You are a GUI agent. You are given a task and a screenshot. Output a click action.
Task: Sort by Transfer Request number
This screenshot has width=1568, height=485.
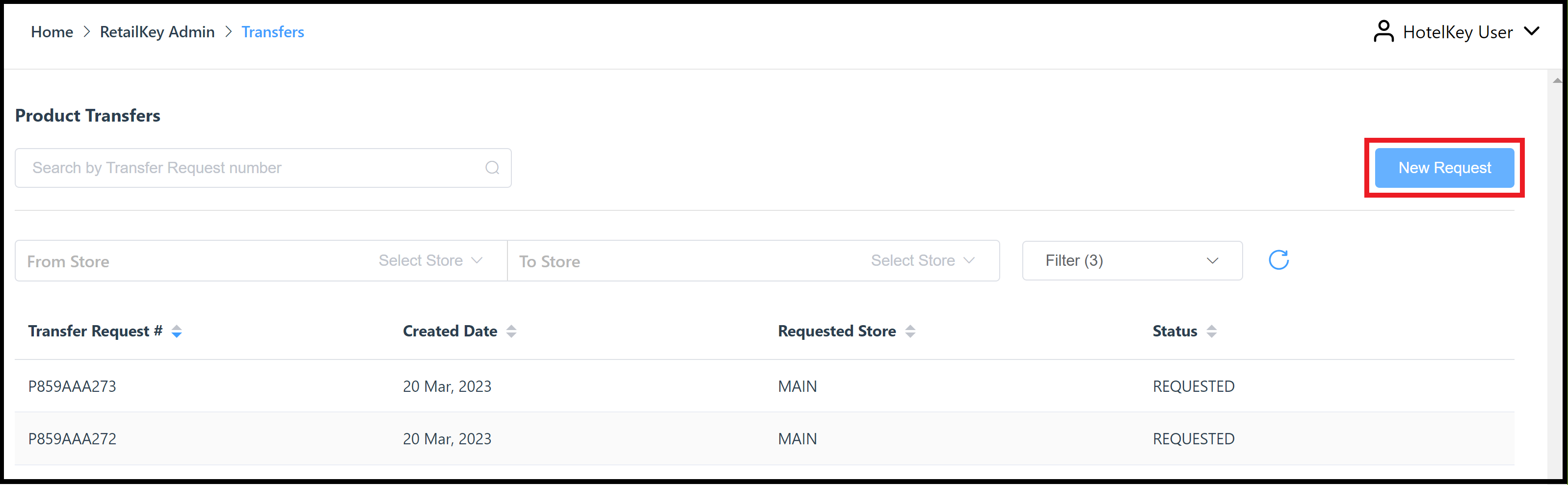[177, 331]
